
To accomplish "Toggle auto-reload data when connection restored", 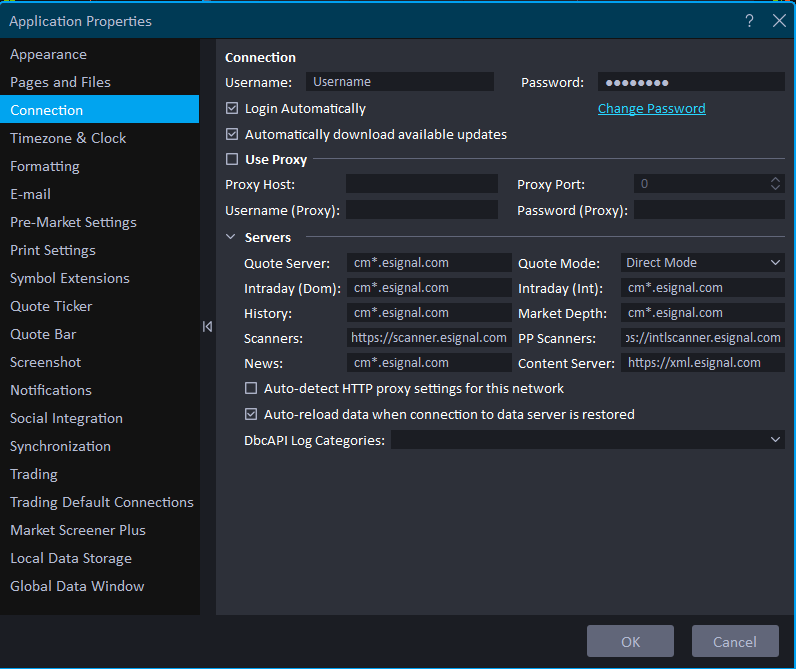I will pyautogui.click(x=251, y=414).
